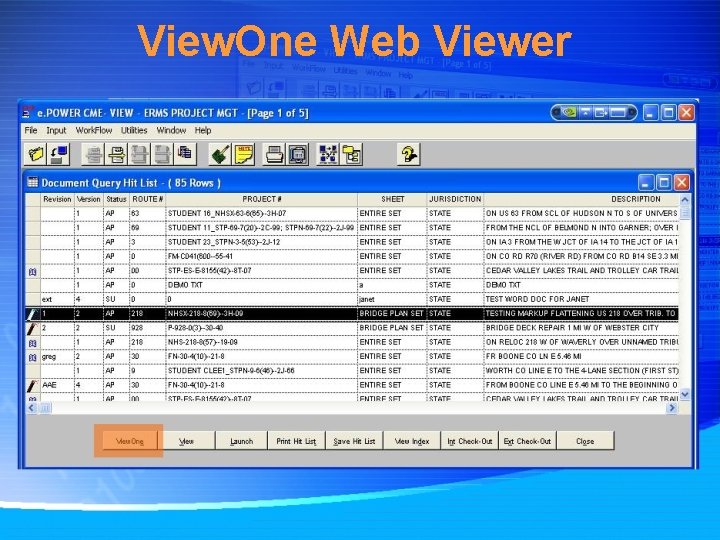Select the FM-C041(600--55-41 project cell
This screenshot has width=720, height=540.
point(261,256)
